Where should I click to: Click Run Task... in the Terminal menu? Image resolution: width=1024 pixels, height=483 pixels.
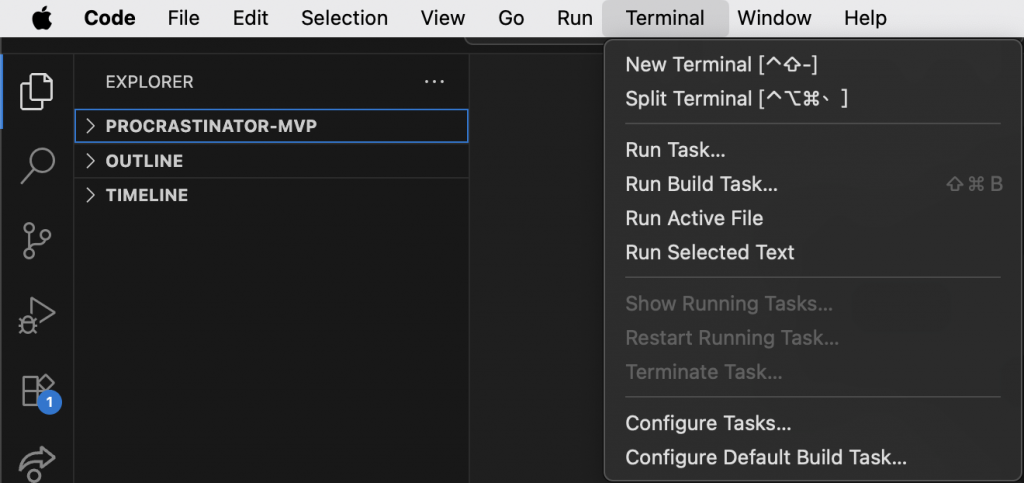tap(675, 150)
